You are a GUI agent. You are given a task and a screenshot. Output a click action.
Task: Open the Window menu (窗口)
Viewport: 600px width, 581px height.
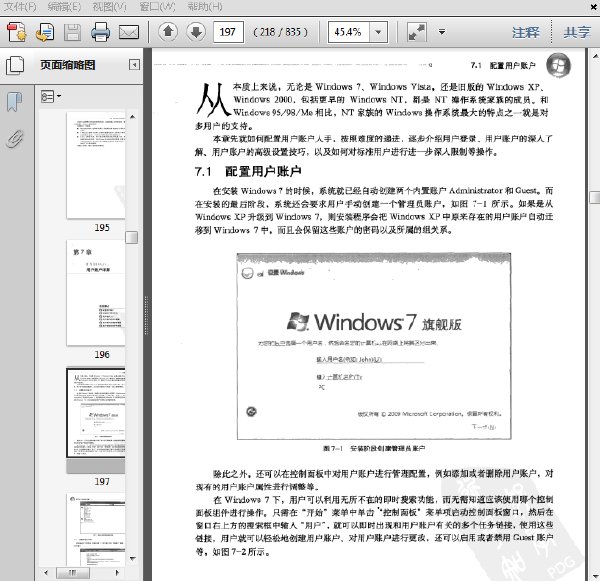click(x=157, y=7)
